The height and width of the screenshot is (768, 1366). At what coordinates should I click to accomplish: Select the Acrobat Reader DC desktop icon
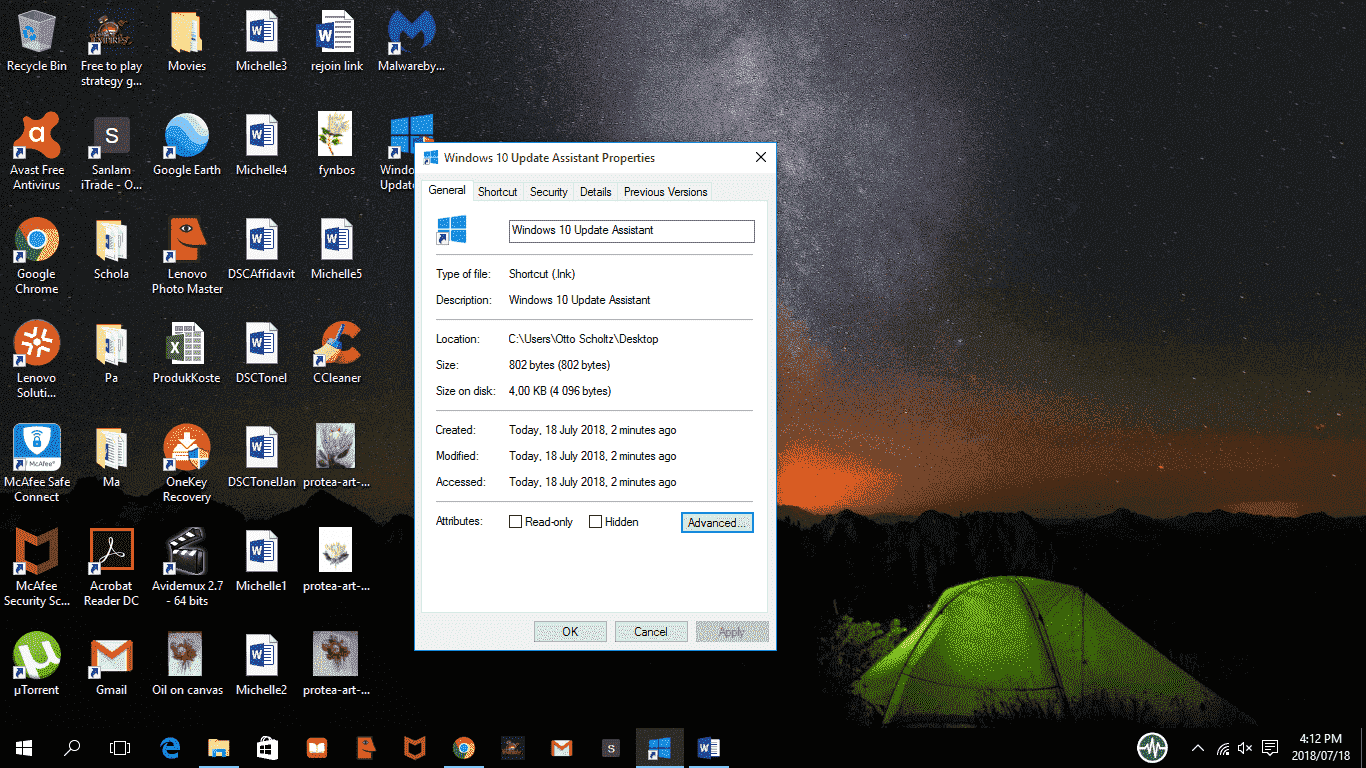tap(111, 568)
